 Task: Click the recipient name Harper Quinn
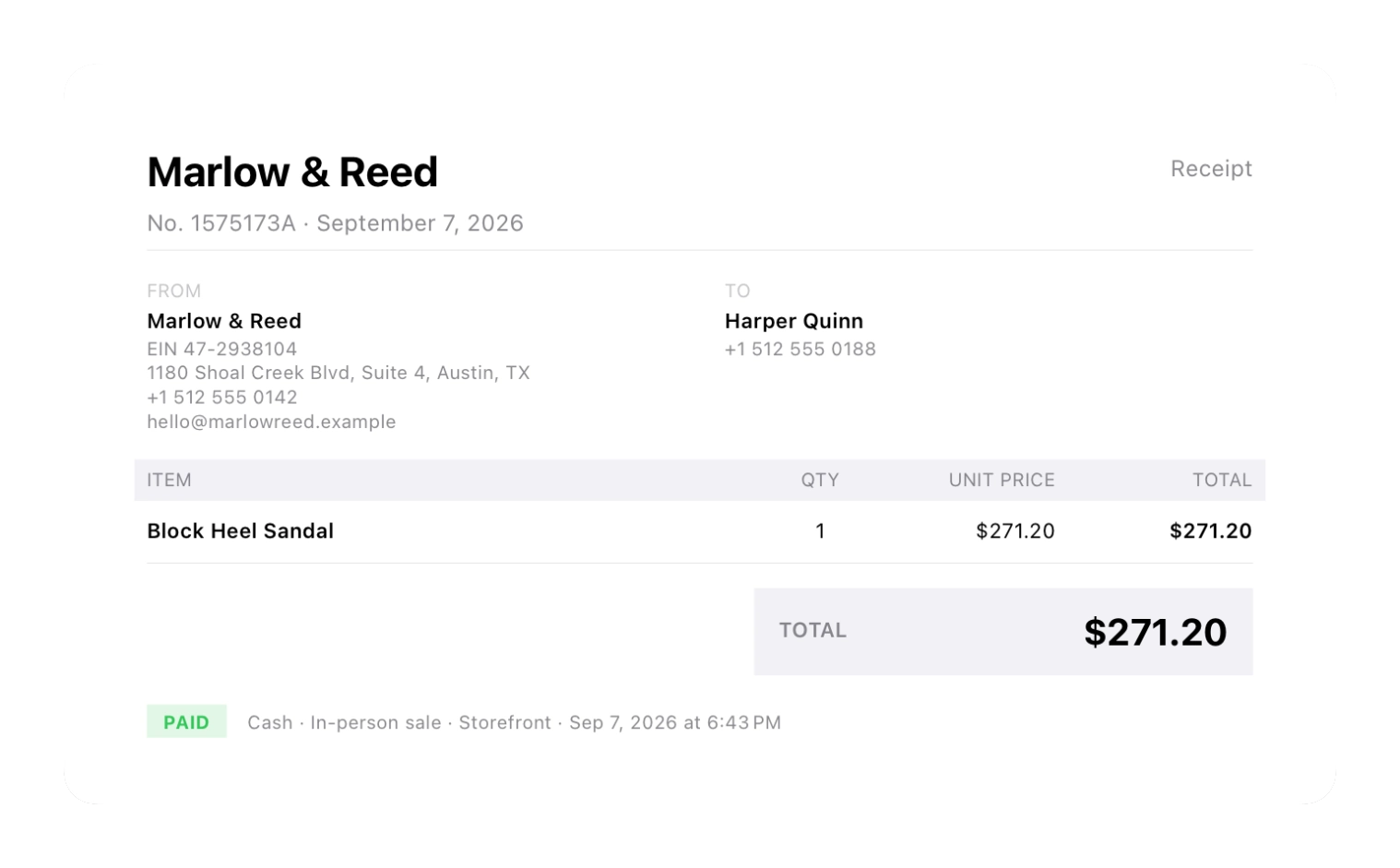794,321
